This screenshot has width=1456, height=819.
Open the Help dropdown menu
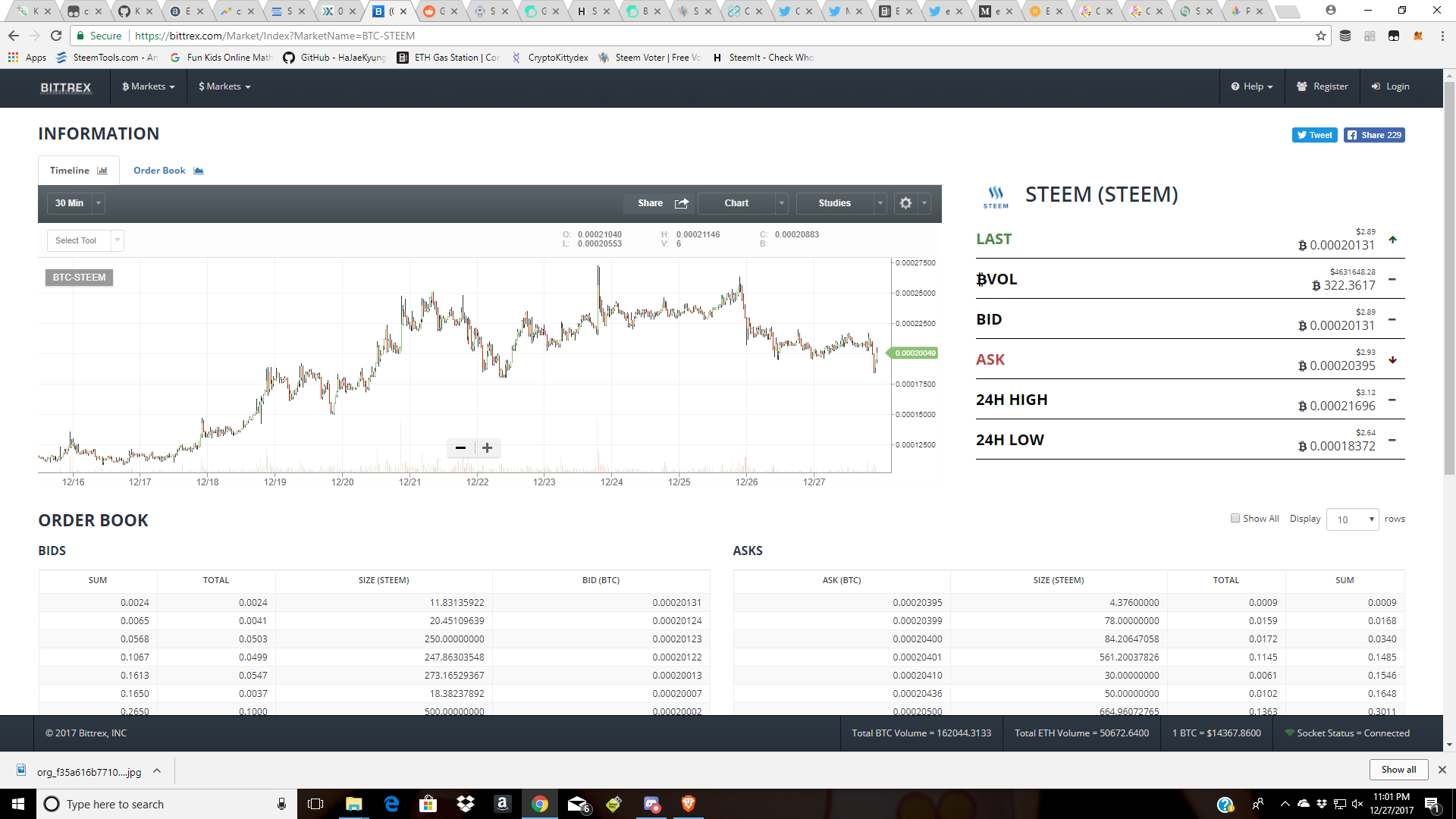[1252, 87]
